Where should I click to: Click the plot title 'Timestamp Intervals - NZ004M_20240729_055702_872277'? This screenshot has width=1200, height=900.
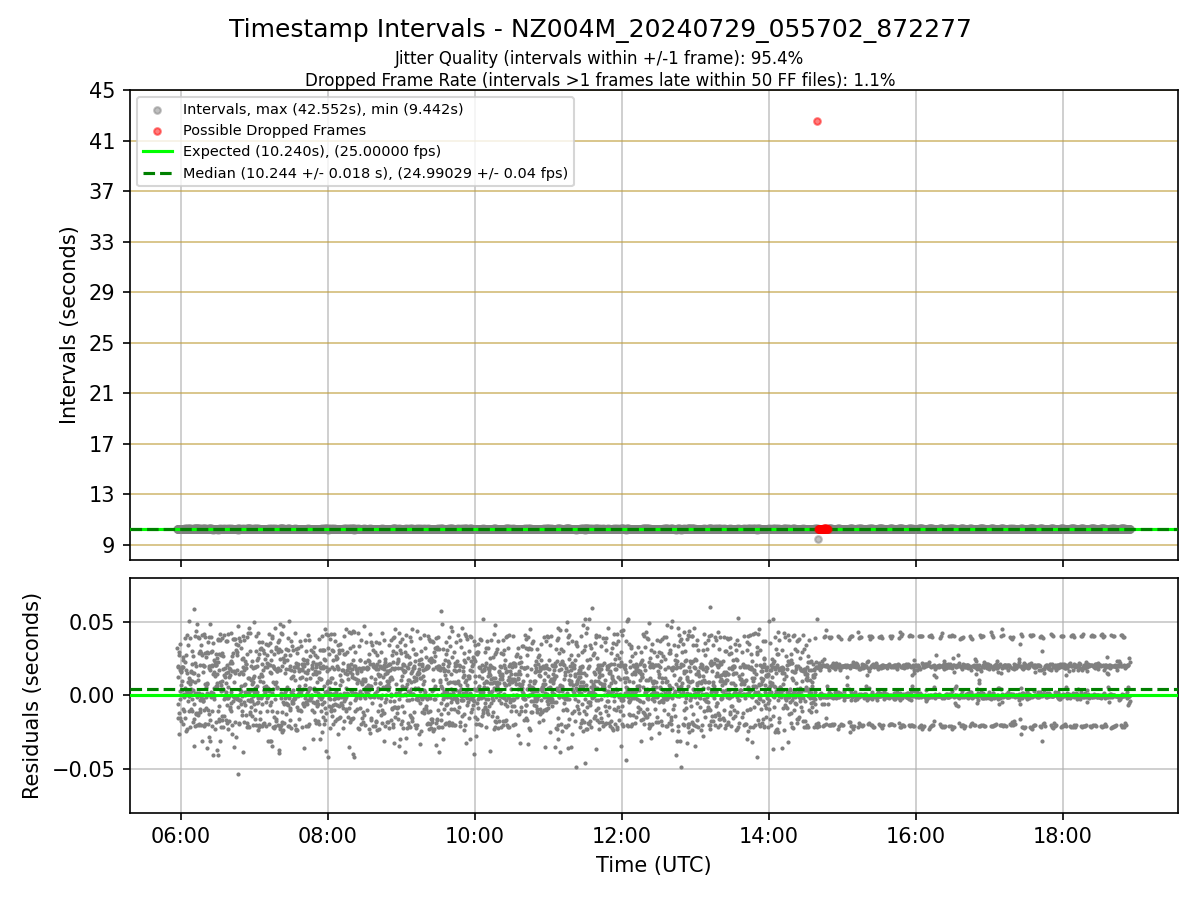point(600,29)
